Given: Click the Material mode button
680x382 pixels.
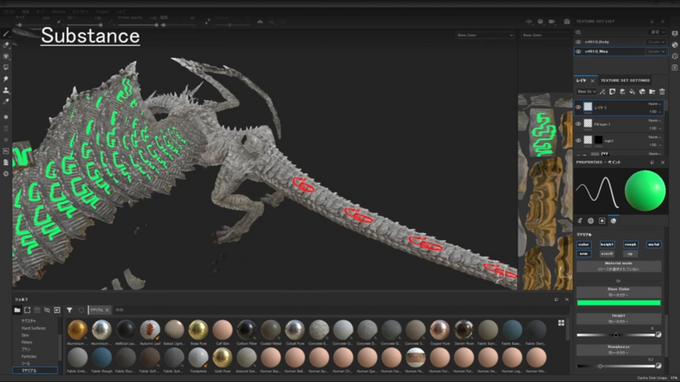Looking at the screenshot, I should tap(618, 266).
